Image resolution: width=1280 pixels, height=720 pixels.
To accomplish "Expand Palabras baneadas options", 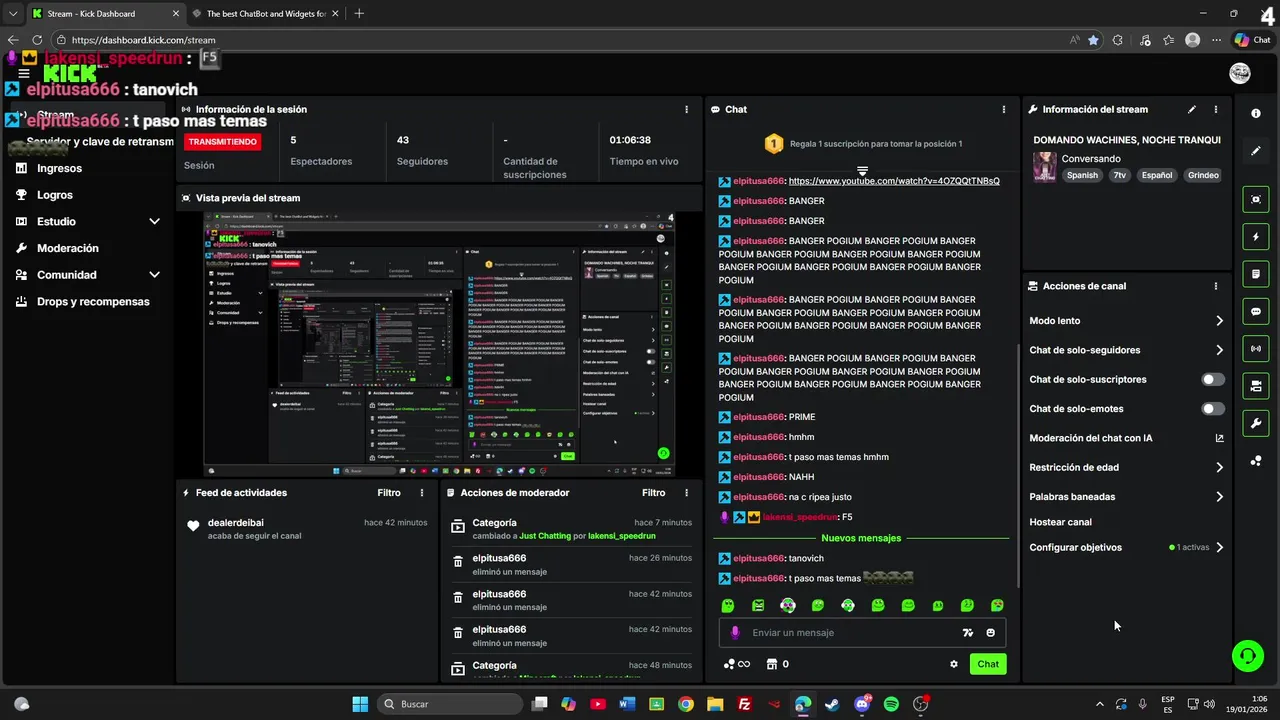I will (1219, 497).
